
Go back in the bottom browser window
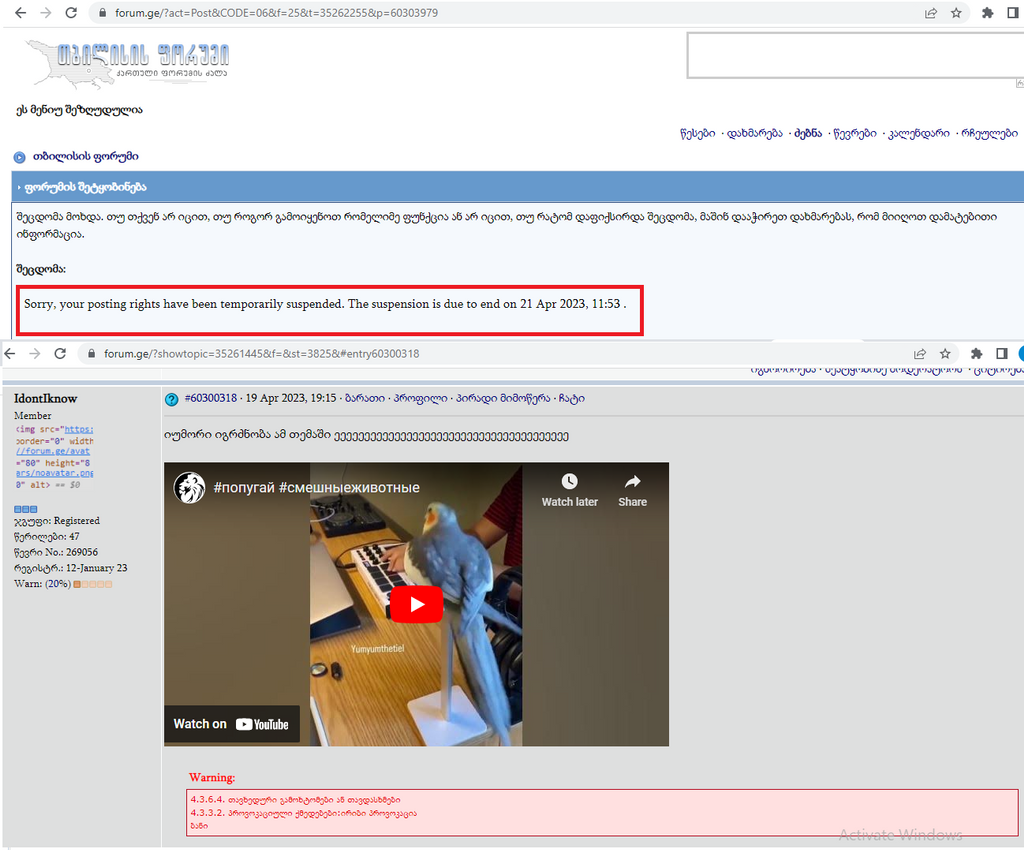[10, 353]
